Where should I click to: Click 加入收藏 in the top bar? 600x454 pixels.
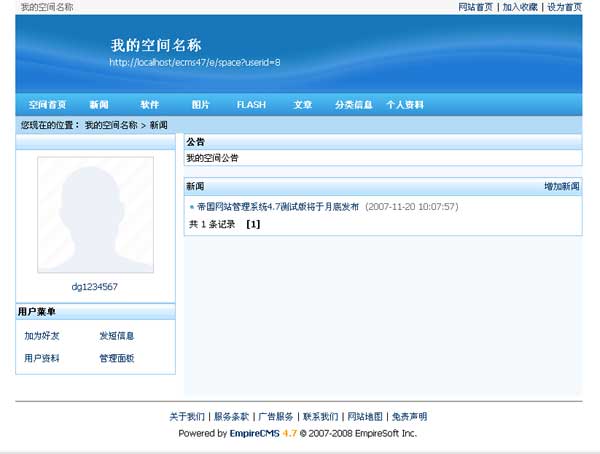[x=519, y=7]
